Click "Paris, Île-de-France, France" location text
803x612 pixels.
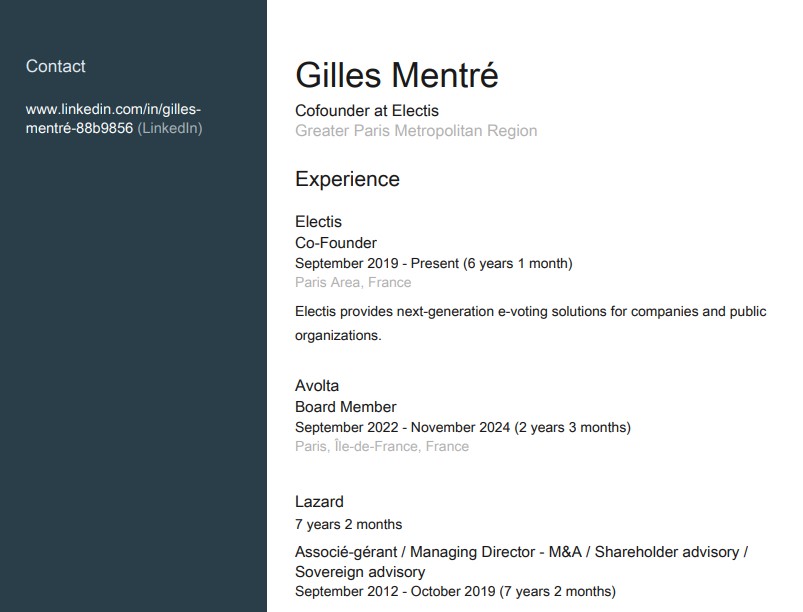382,447
